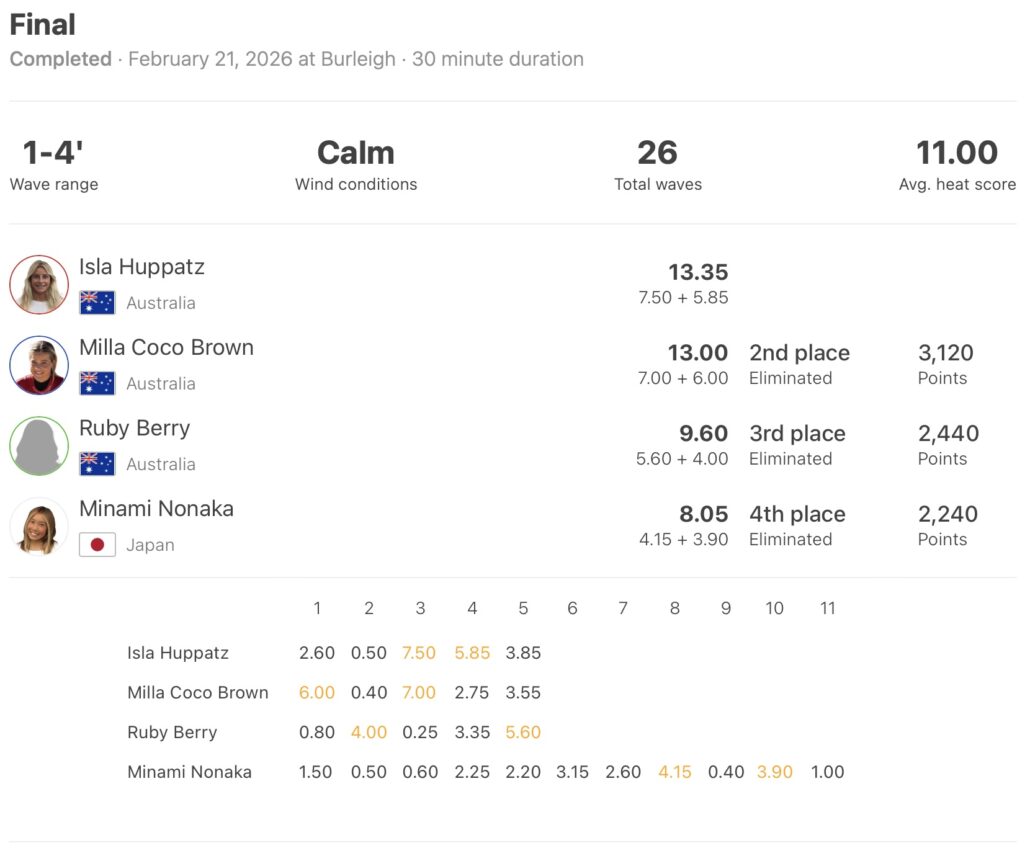The image size is (1030, 856).
Task: Select Ruby Berry's 5.60 wave score
Action: coord(523,732)
